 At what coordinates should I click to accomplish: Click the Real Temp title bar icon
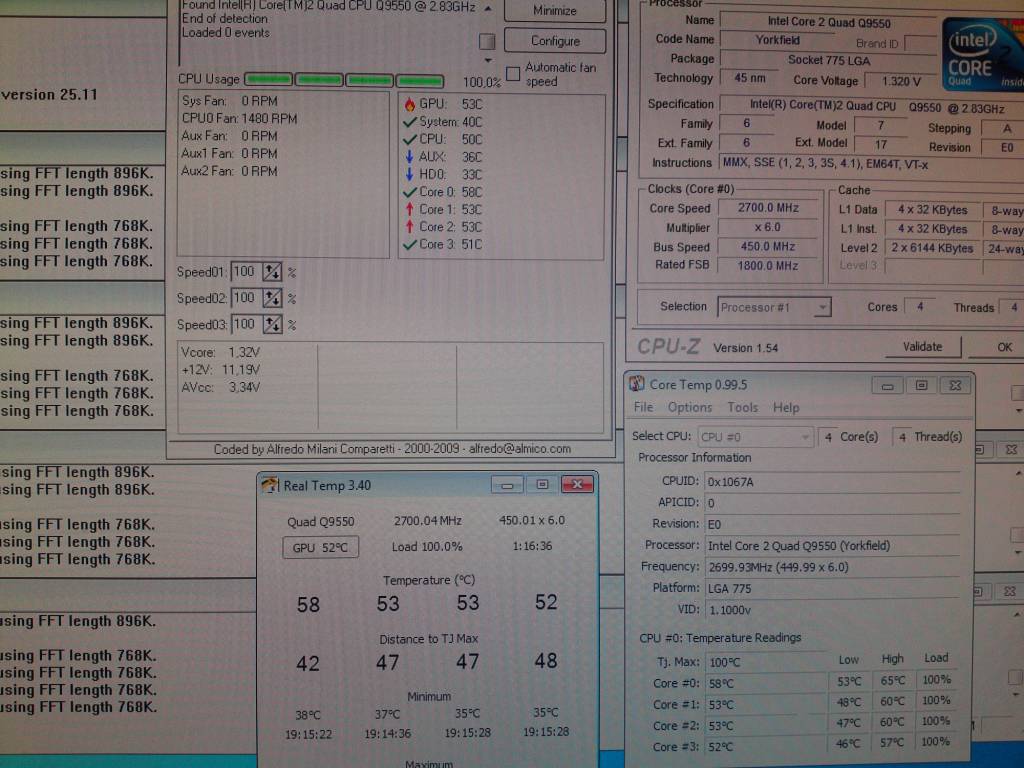(270, 485)
